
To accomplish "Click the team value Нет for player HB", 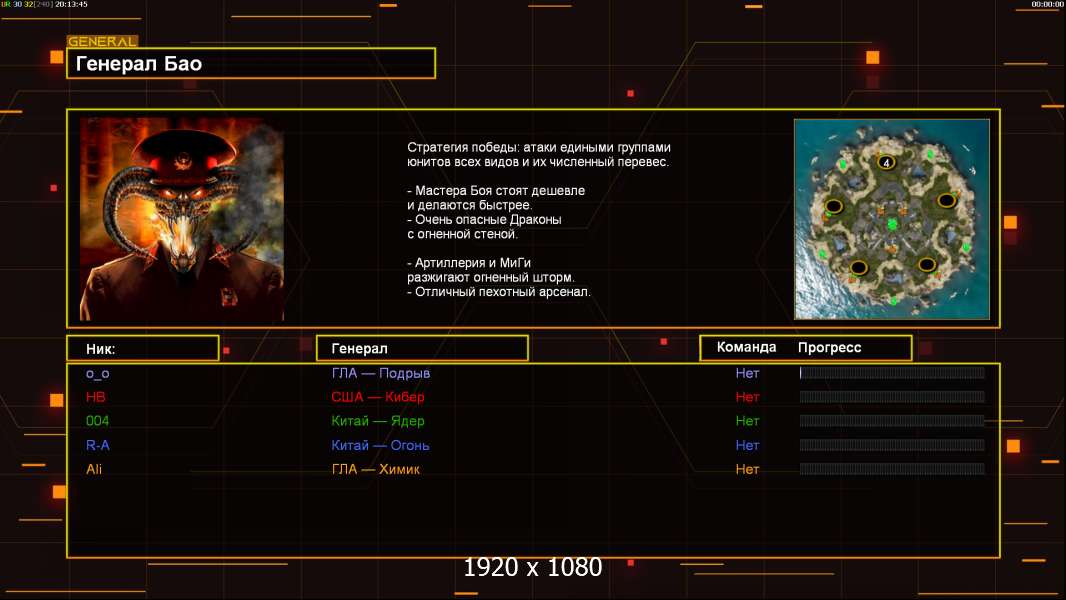I will coord(747,397).
